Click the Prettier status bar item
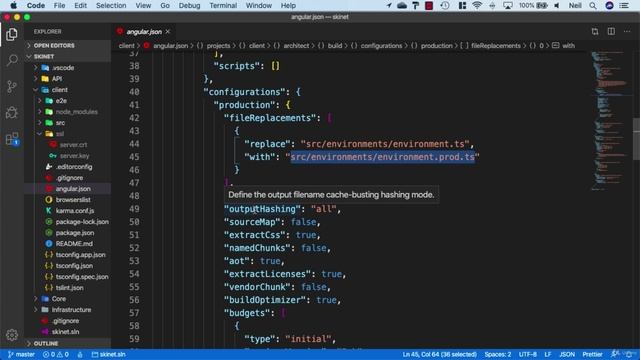The width and height of the screenshot is (640, 360). point(592,354)
